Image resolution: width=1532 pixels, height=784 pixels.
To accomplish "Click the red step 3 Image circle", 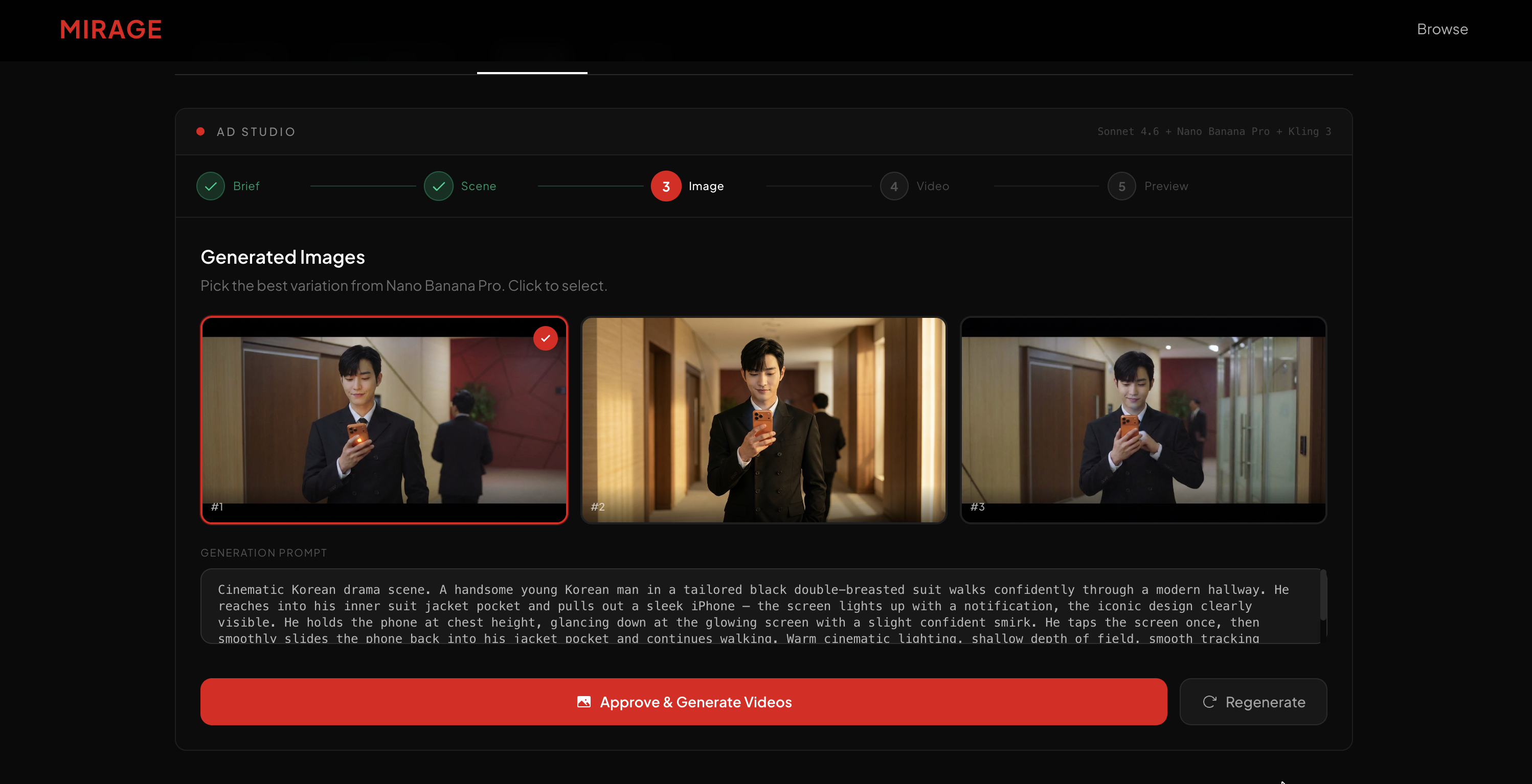I will point(665,186).
